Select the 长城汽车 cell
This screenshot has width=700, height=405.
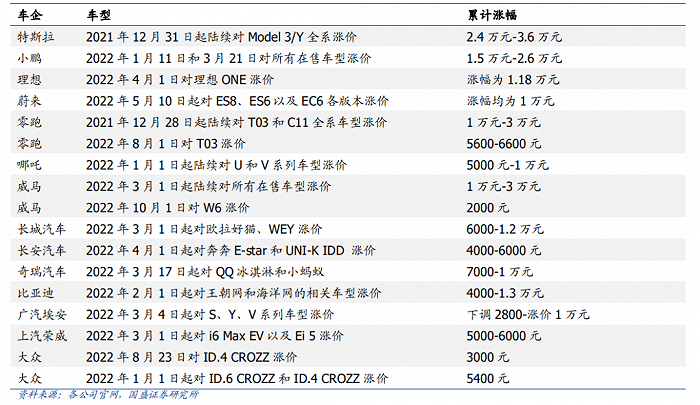(x=42, y=229)
